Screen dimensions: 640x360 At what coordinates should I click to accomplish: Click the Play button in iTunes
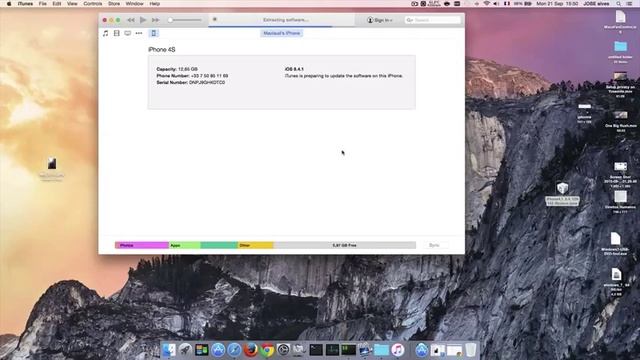[x=143, y=20]
